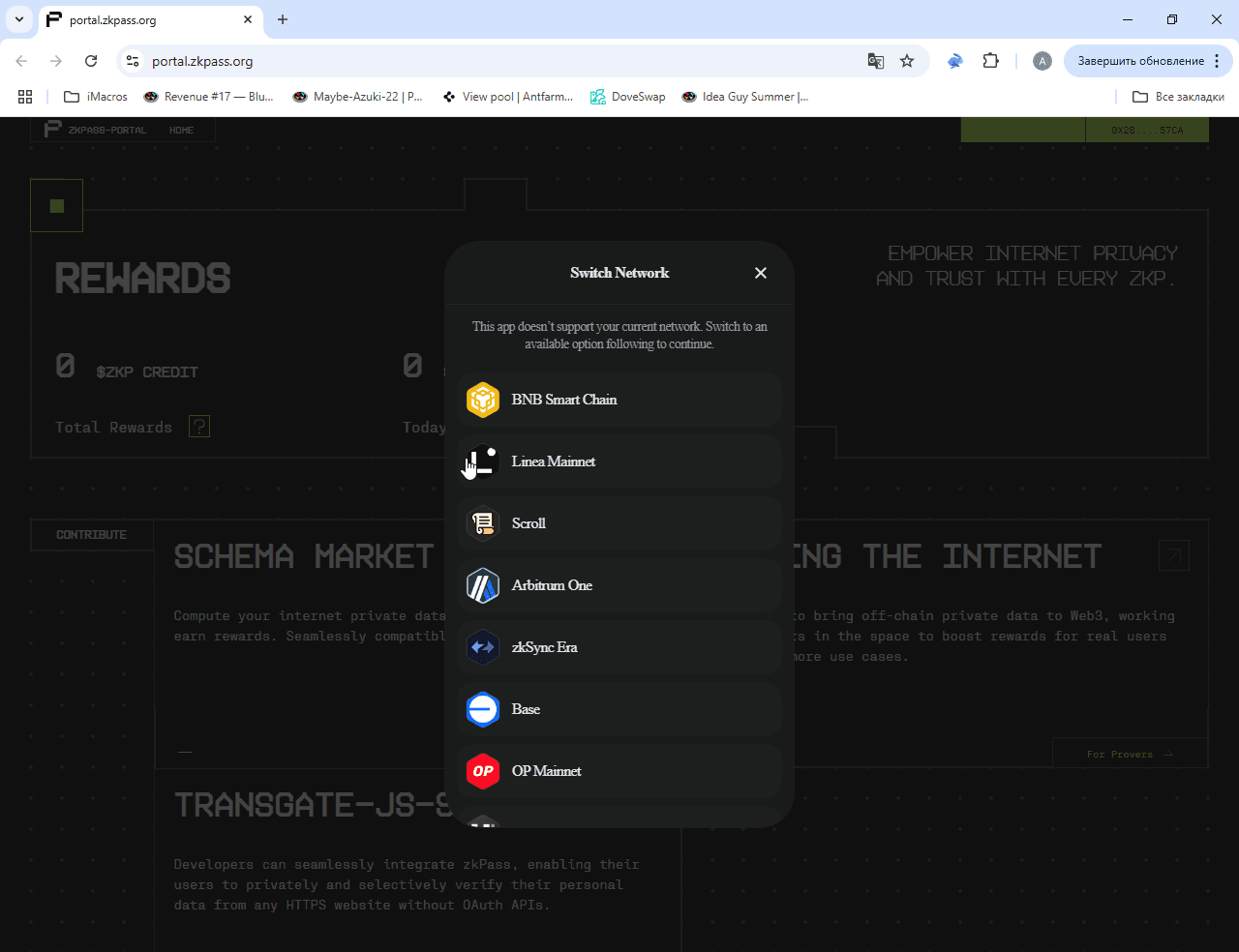Click the Total Rewards text

(x=113, y=428)
